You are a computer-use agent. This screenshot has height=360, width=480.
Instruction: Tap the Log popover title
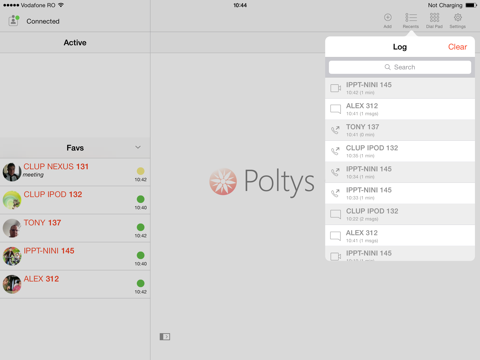[400, 47]
